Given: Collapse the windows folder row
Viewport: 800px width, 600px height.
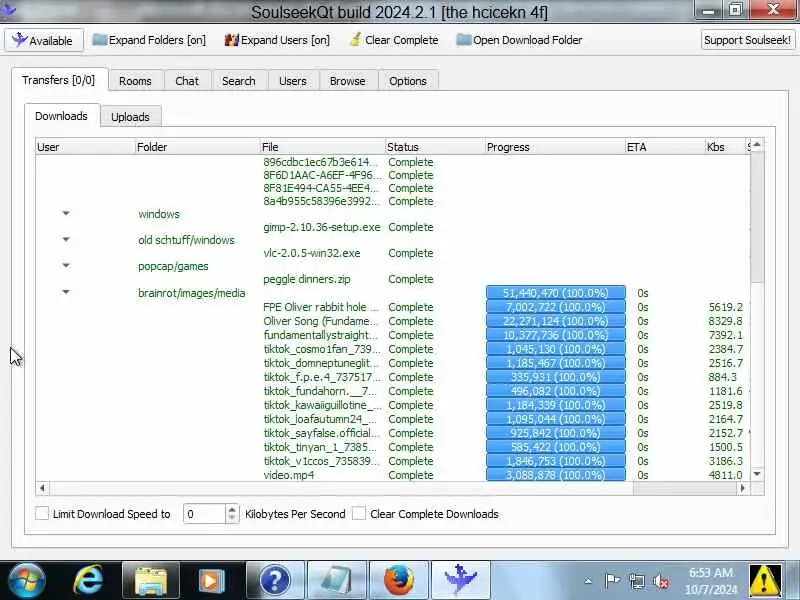Looking at the screenshot, I should coord(66,213).
